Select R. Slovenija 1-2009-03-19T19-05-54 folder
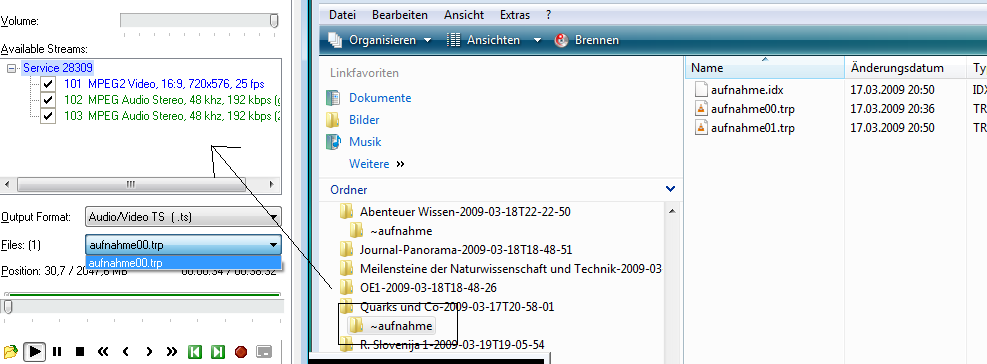987x364 pixels. coord(452,344)
